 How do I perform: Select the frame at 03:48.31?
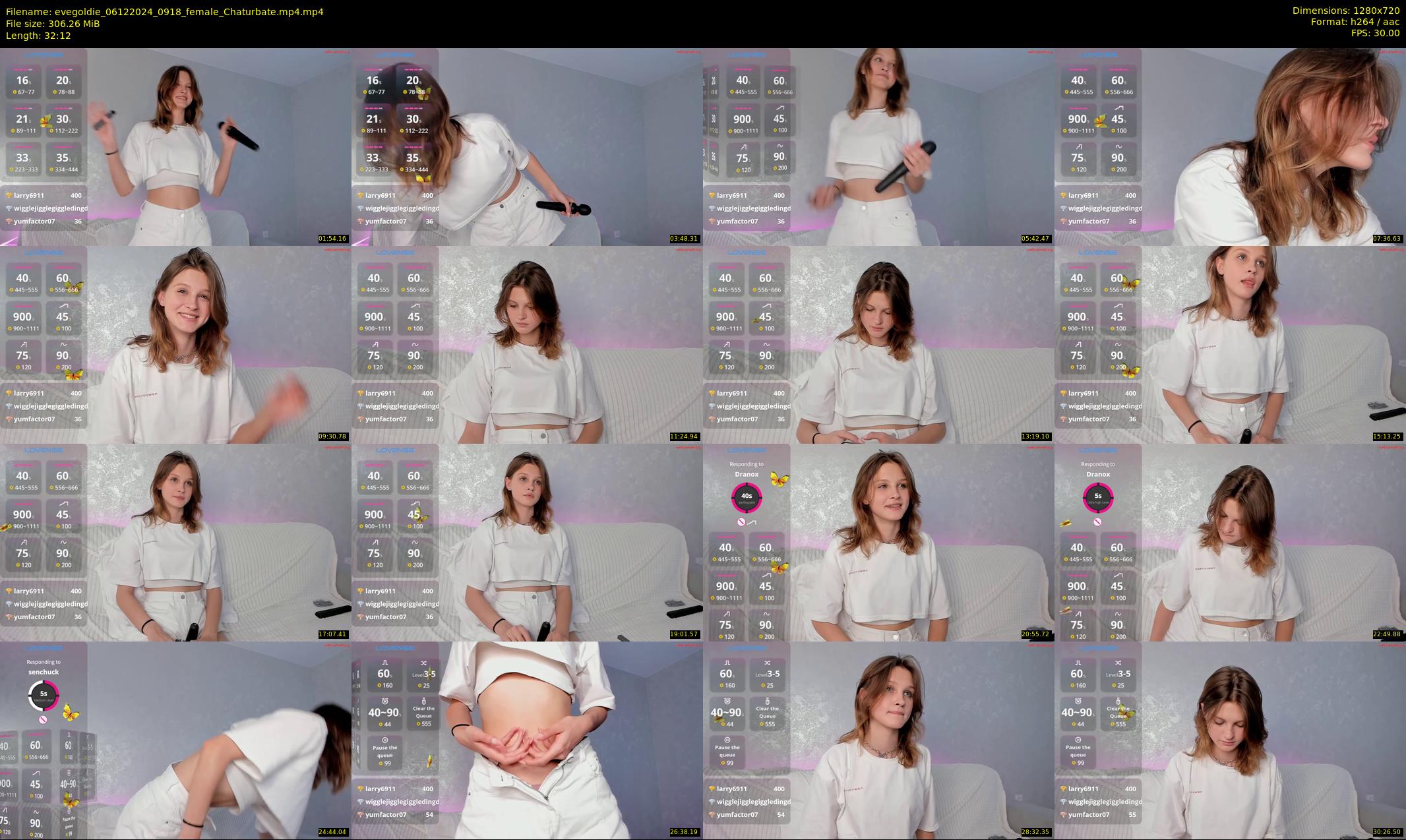[527, 146]
